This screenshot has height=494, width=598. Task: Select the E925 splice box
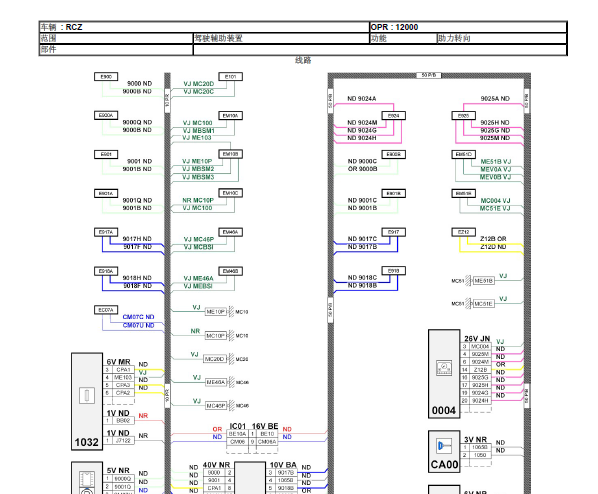pyautogui.click(x=463, y=116)
